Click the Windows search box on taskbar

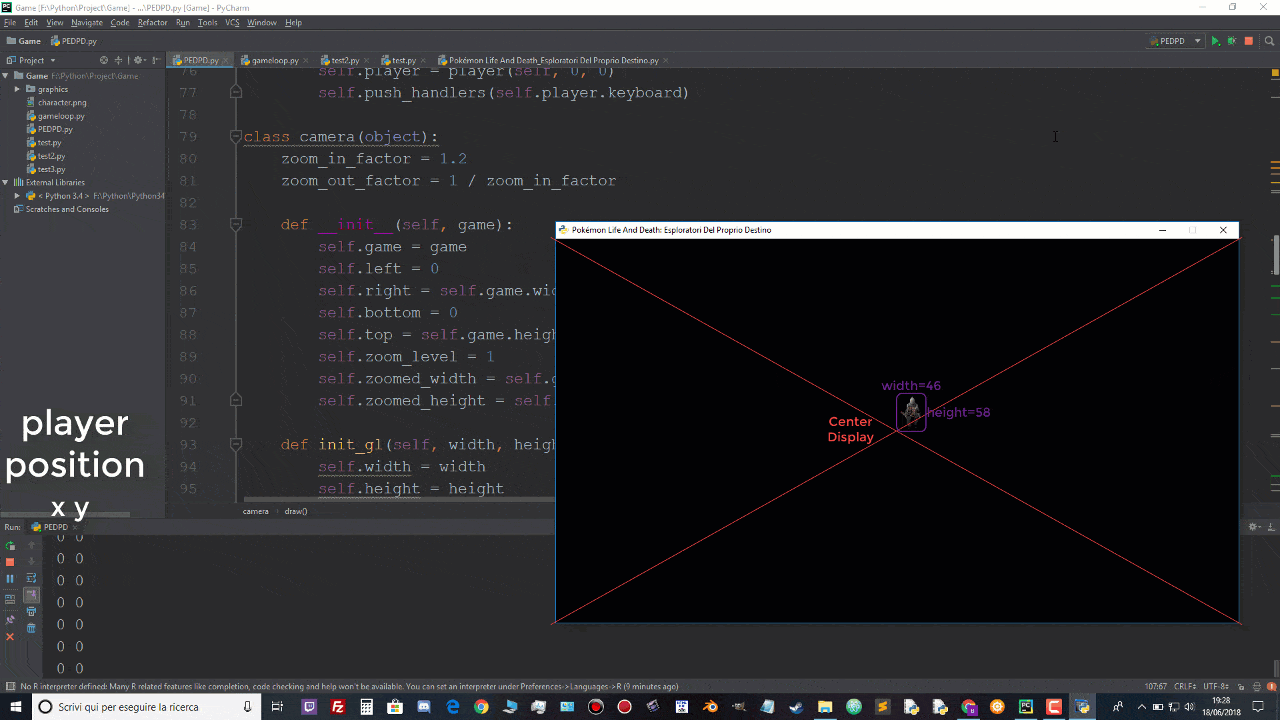coord(146,707)
